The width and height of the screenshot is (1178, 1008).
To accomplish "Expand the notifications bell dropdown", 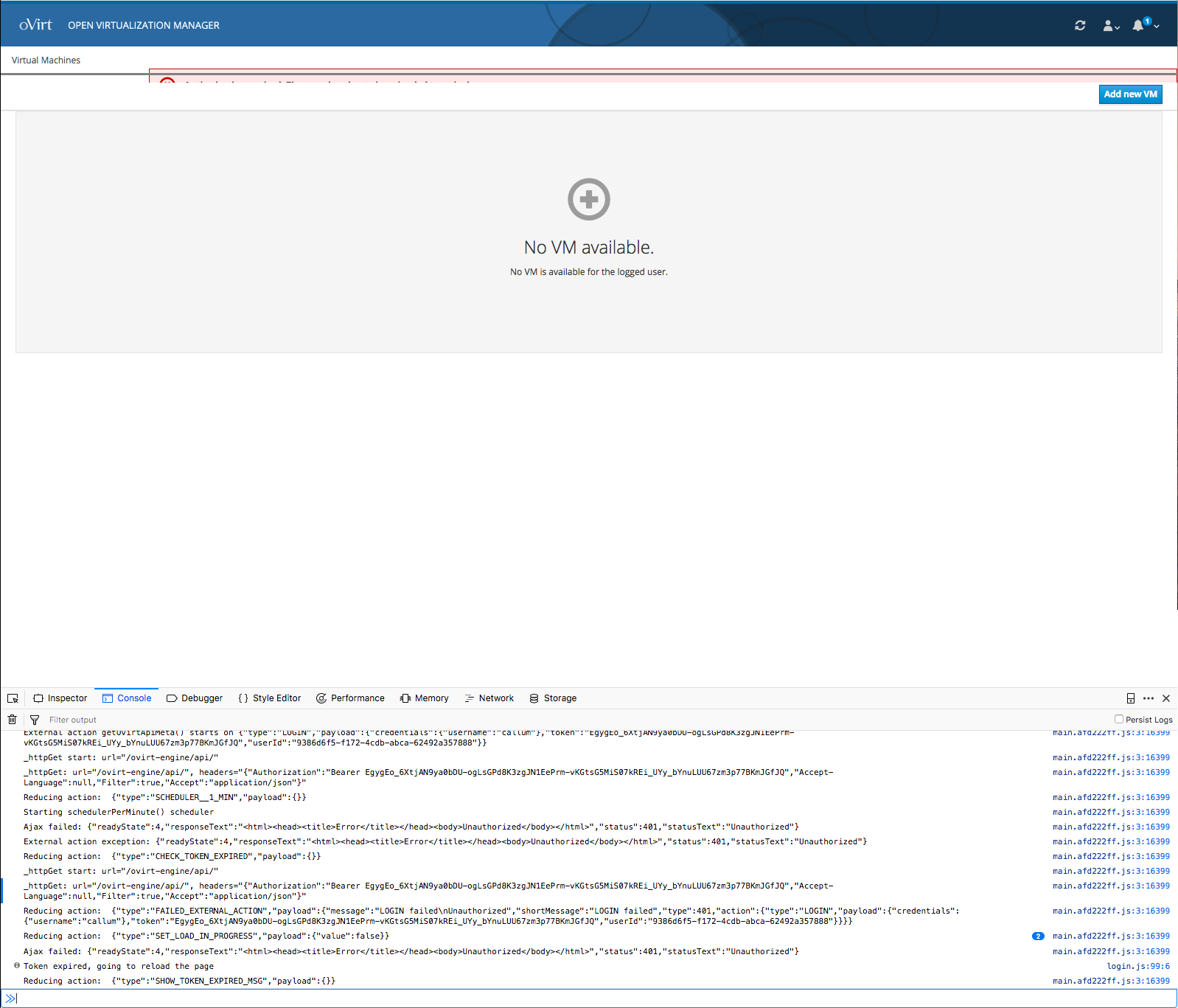I will click(1145, 25).
